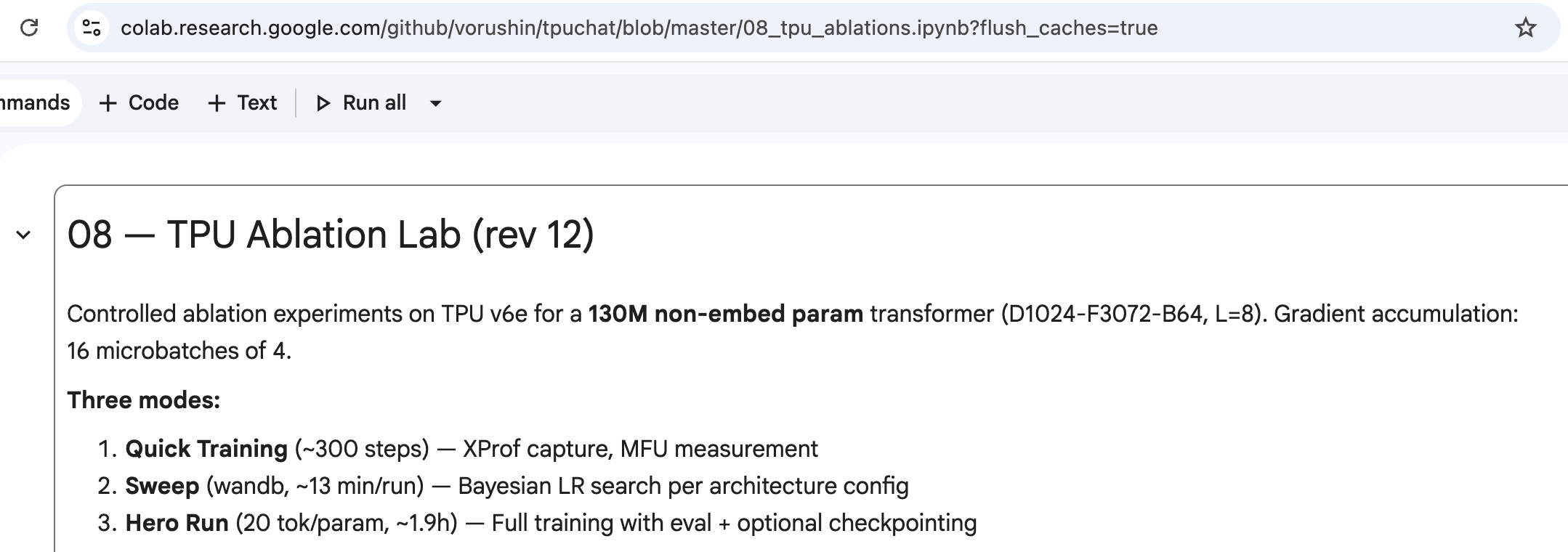Open the Commands palette button
This screenshot has height=552, width=1568.
(35, 103)
